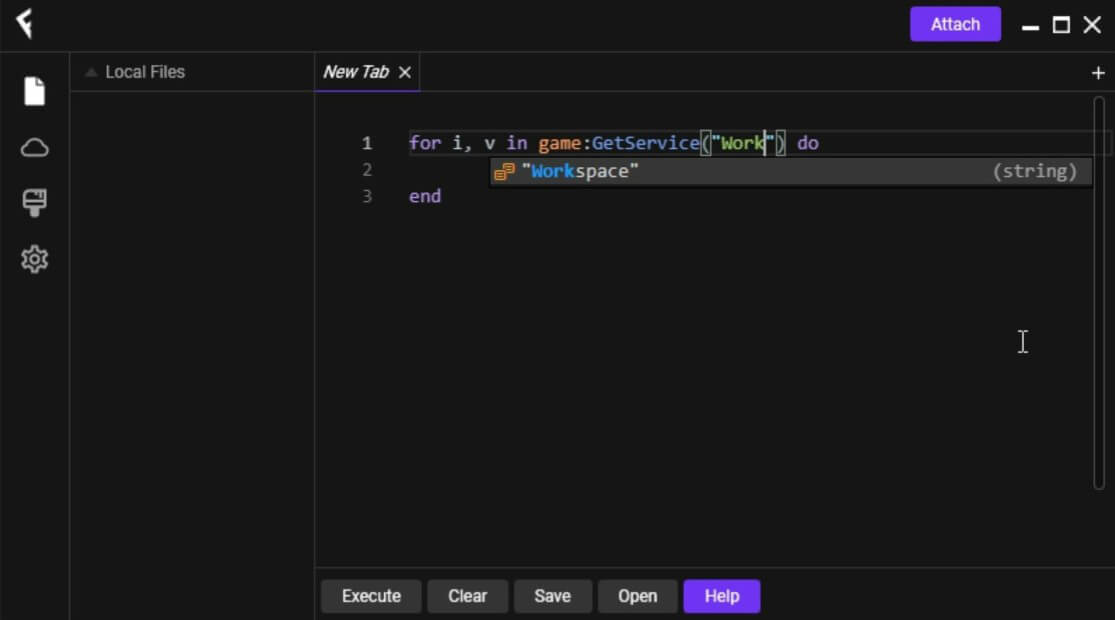Click the plus icon to add a tab
Screen dimensions: 1115x620
click(1097, 72)
